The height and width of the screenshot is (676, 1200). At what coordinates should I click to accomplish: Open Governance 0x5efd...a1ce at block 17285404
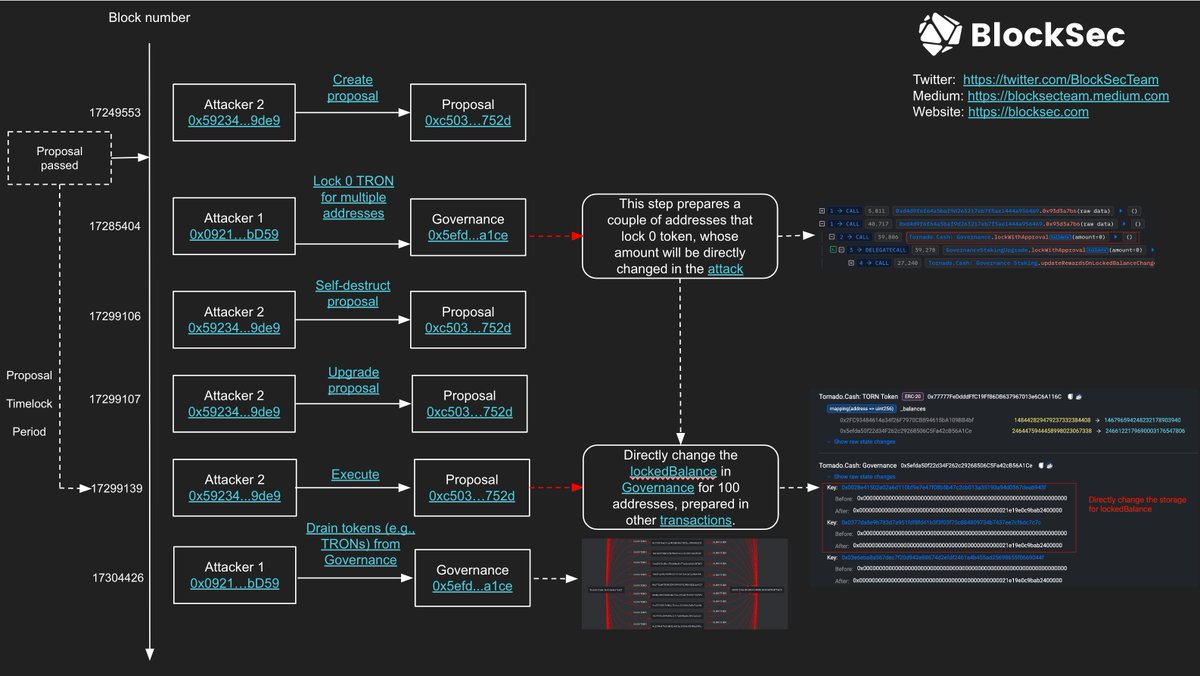pos(468,235)
